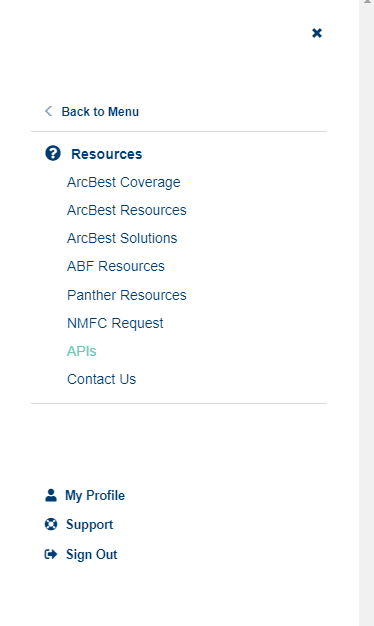Open My Profile text link

pyautogui.click(x=95, y=495)
